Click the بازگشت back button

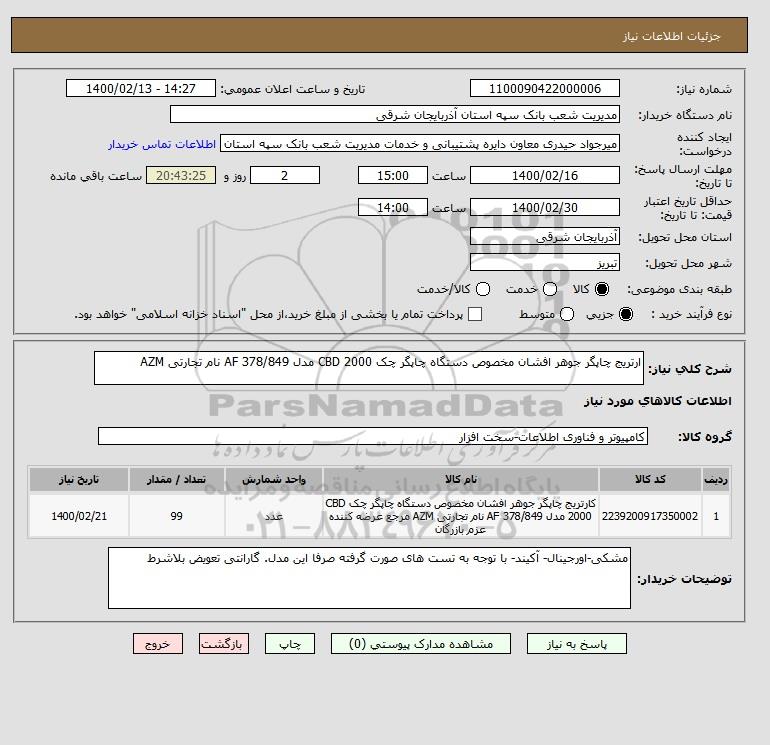(224, 644)
